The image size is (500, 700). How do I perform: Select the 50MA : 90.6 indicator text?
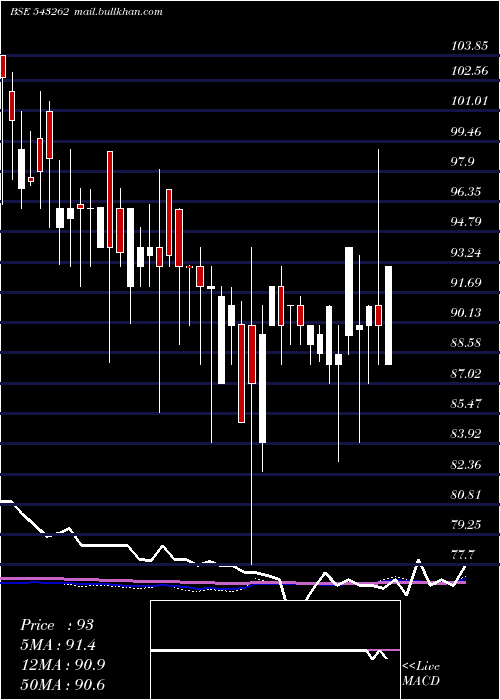(x=62, y=684)
